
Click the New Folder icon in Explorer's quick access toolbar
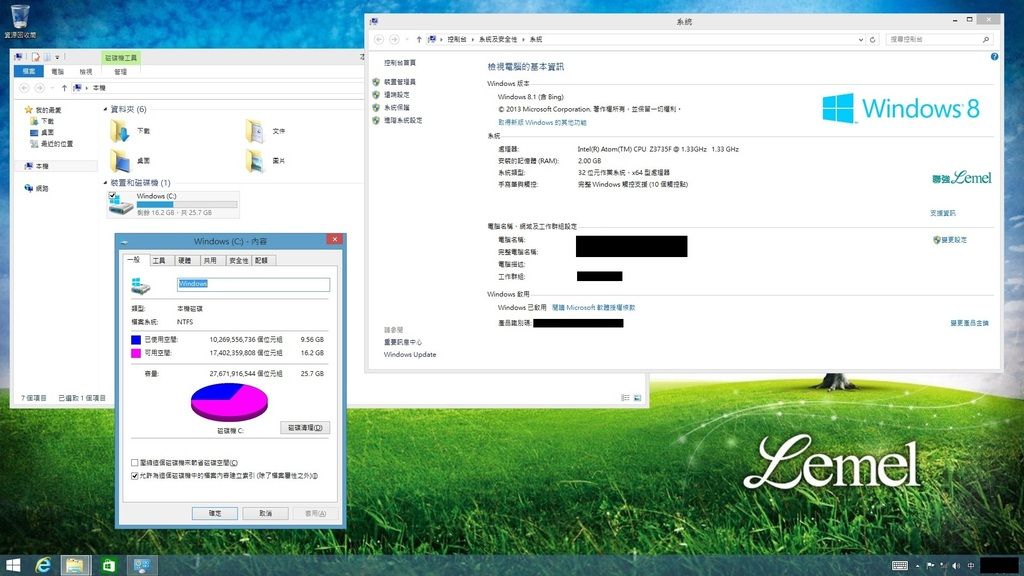click(x=47, y=57)
